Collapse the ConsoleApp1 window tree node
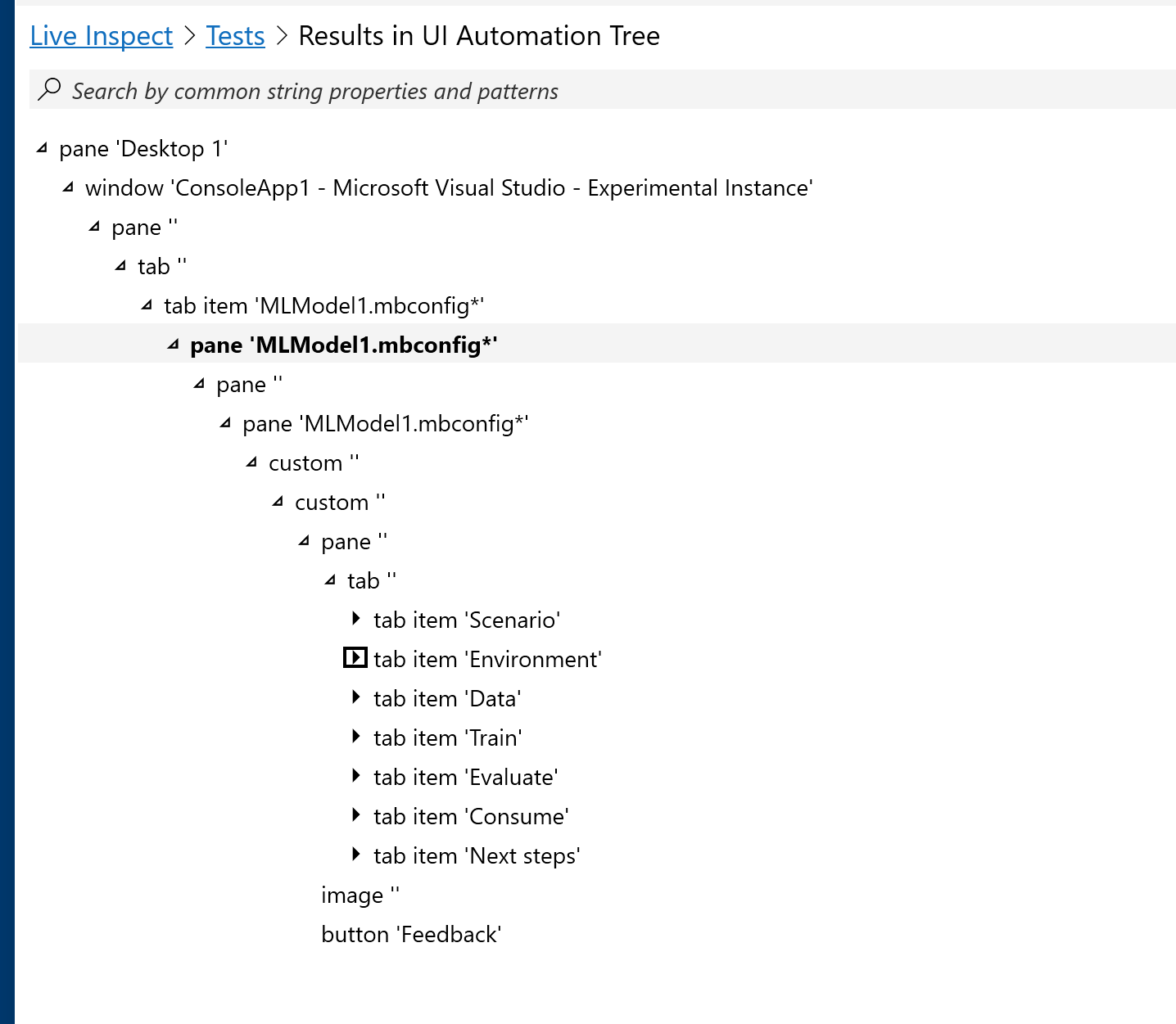This screenshot has width=1176, height=1024. 67,187
